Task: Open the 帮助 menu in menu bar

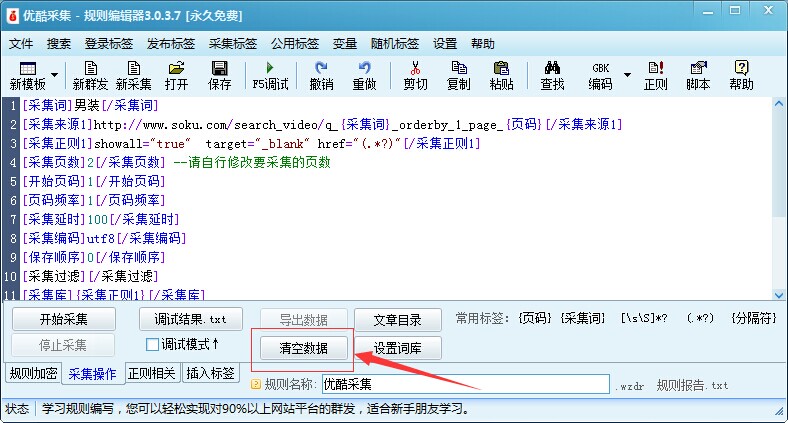Action: tap(483, 44)
